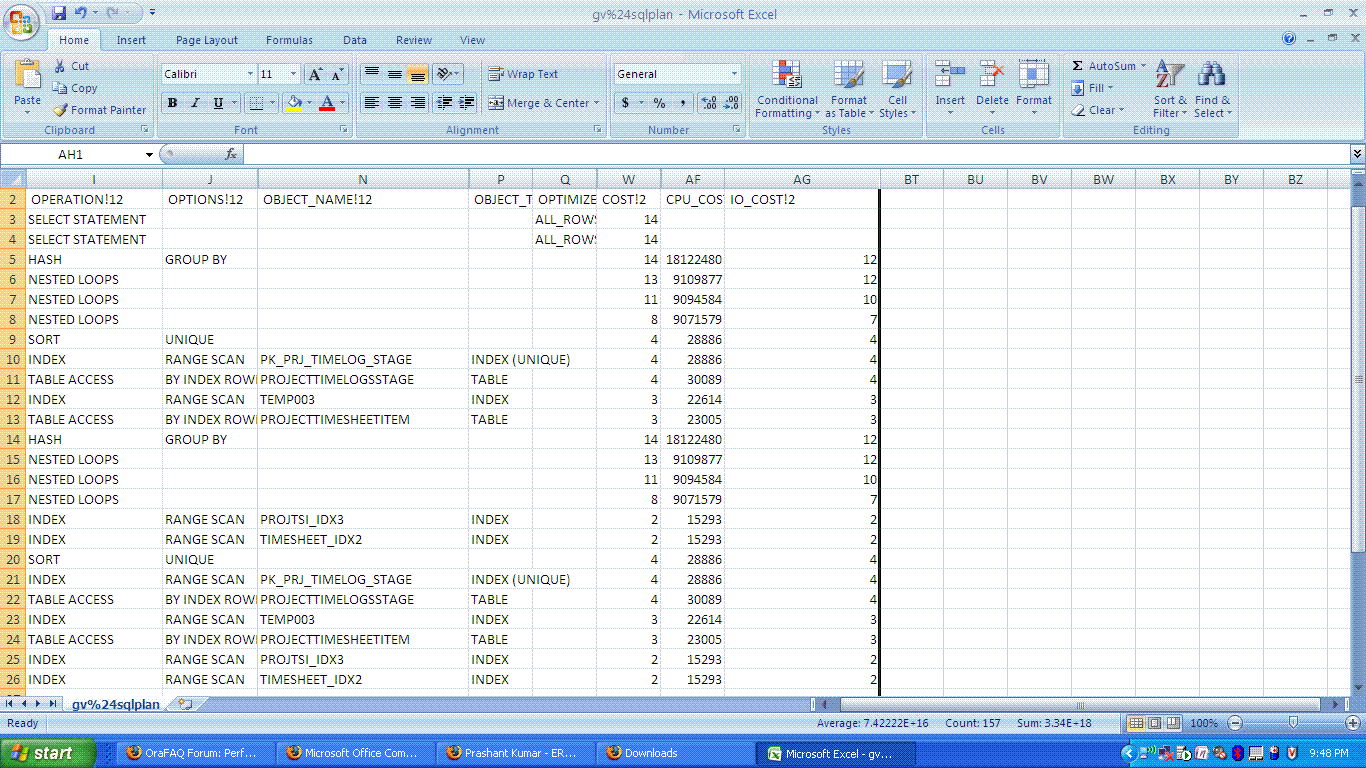
Task: Expand the General number format dropdown
Action: (734, 74)
